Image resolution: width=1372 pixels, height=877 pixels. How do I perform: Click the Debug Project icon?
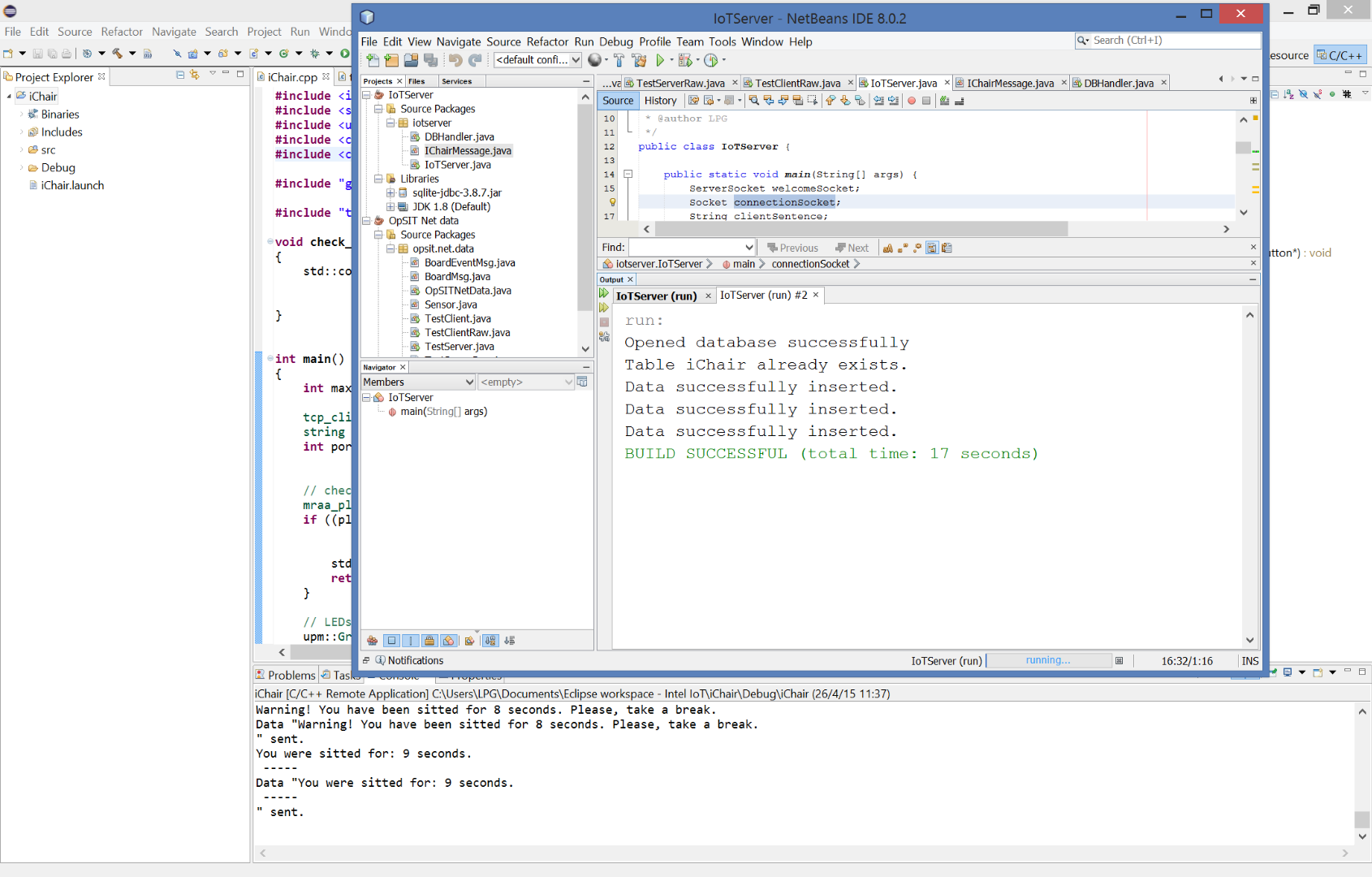coord(685,60)
